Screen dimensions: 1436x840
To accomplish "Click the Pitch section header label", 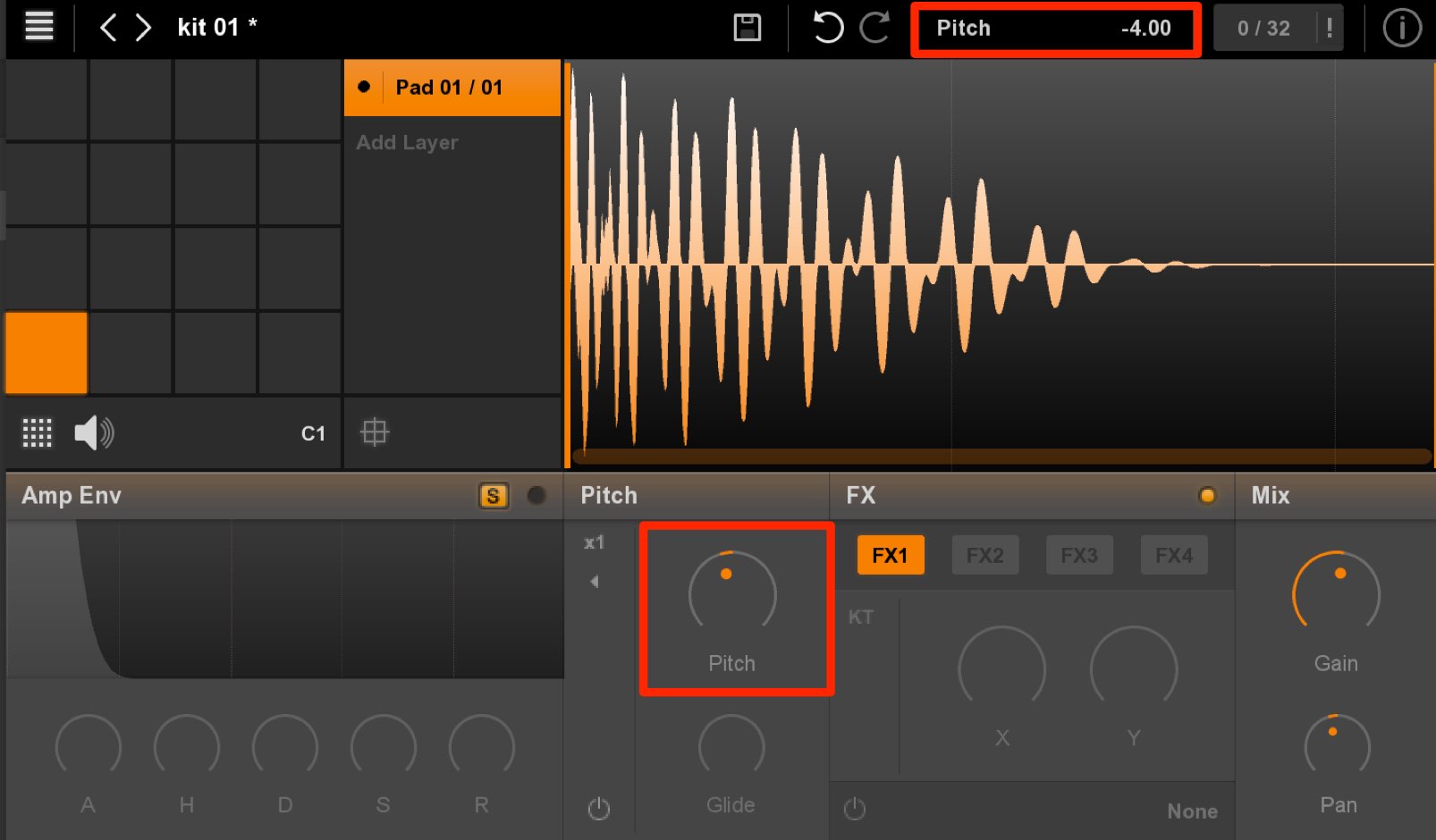I will click(609, 496).
